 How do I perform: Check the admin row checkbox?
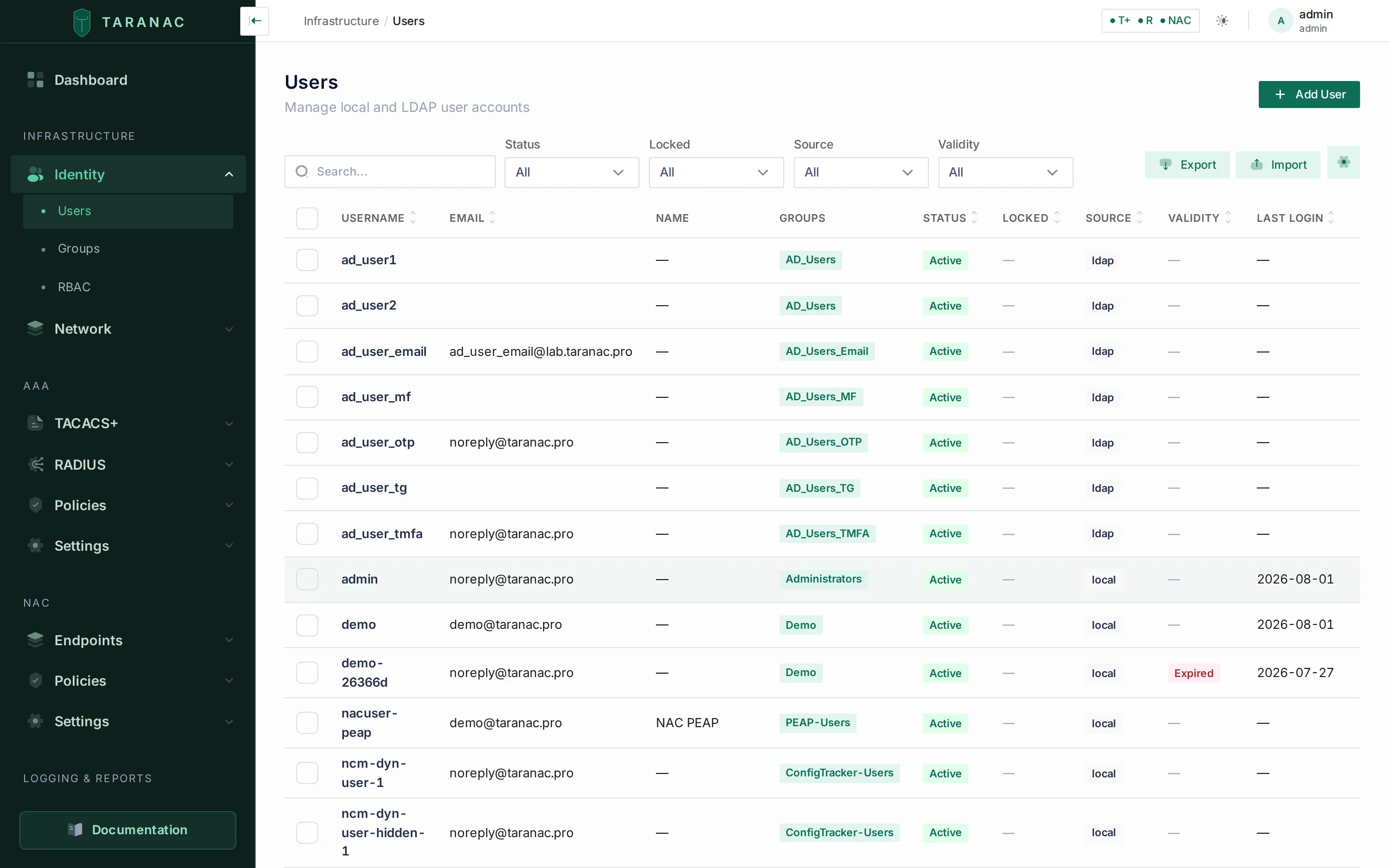pos(307,579)
